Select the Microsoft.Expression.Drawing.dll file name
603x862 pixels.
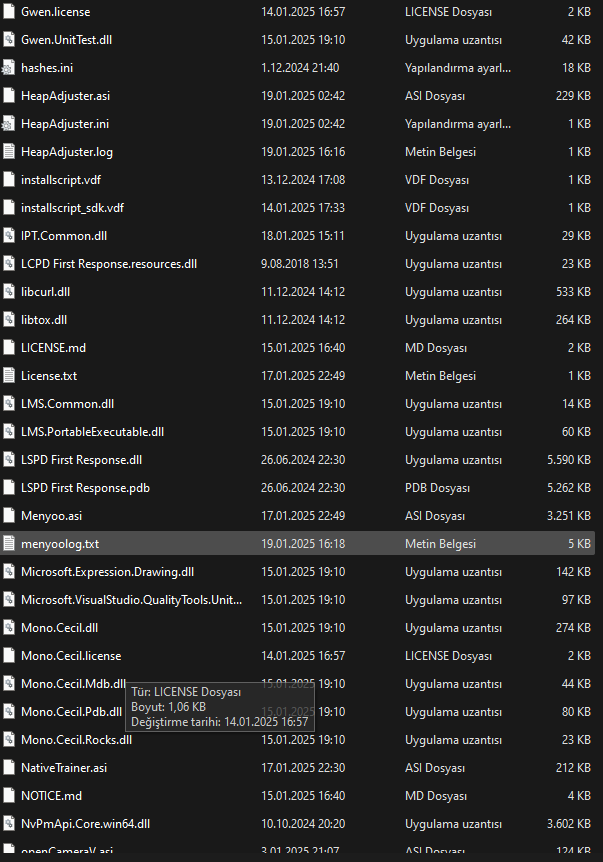coord(107,572)
